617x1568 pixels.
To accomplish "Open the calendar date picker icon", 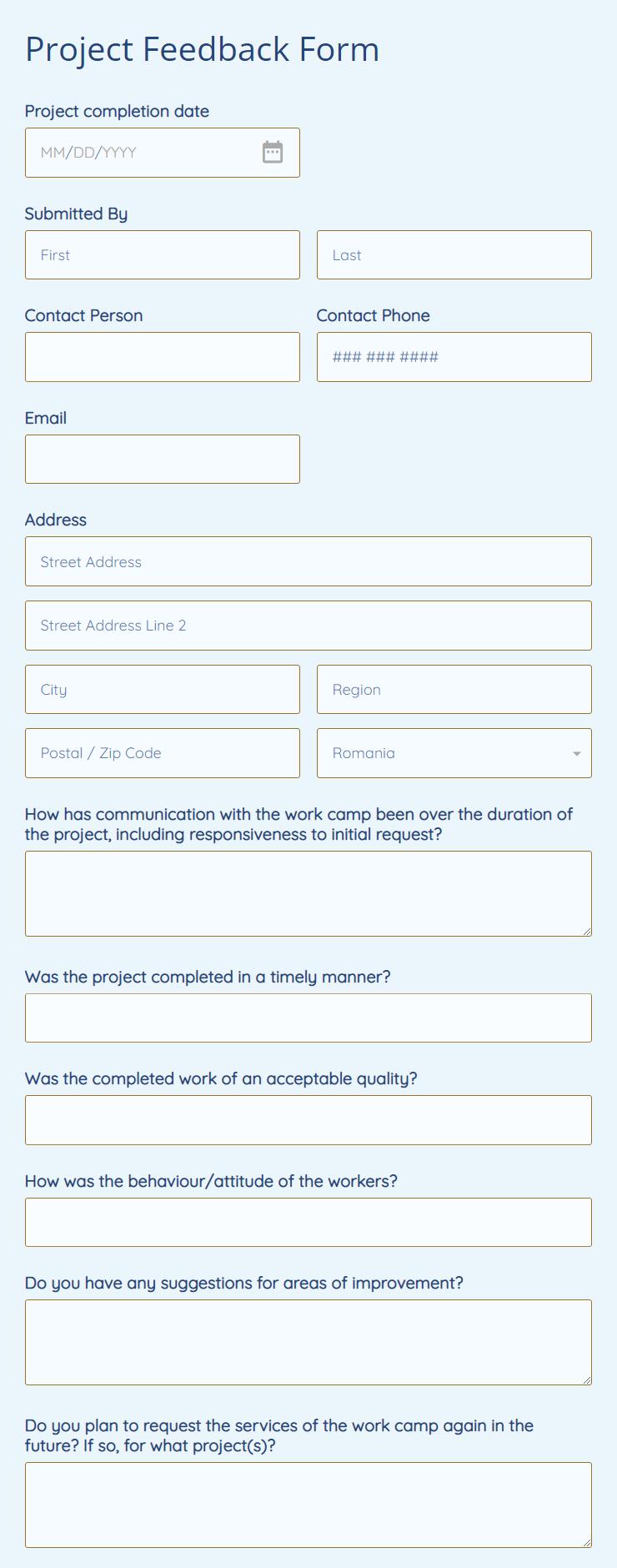I will [x=273, y=152].
